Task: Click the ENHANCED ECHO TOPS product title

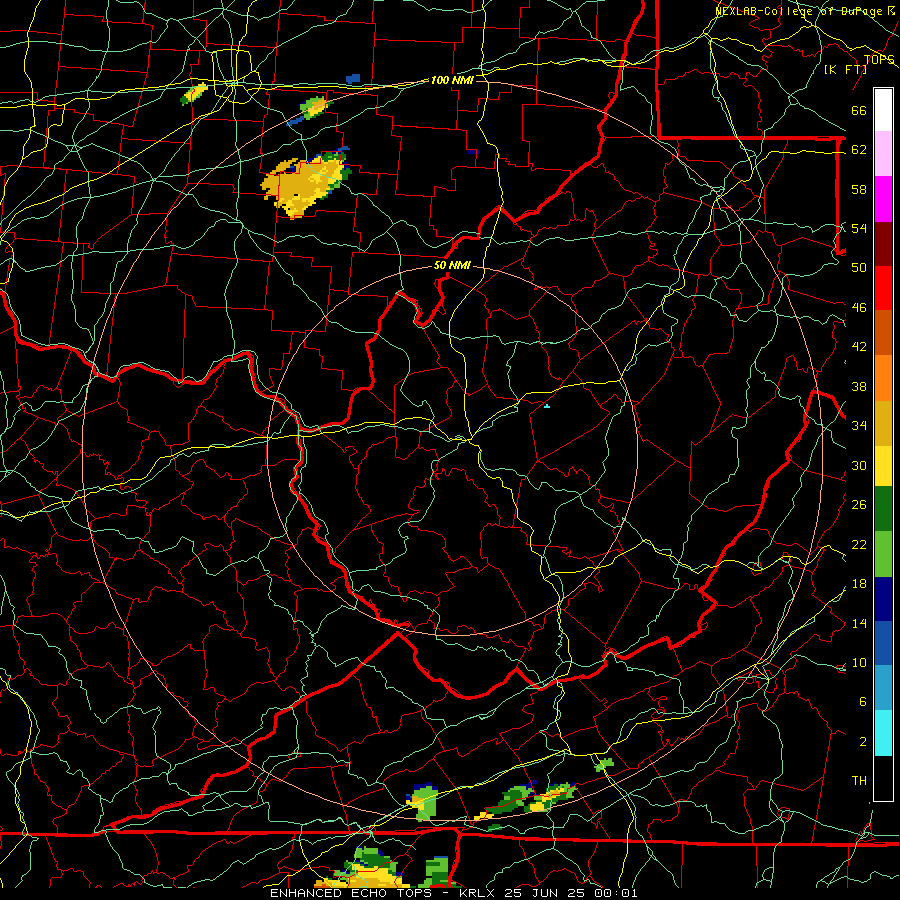Action: click(x=351, y=893)
